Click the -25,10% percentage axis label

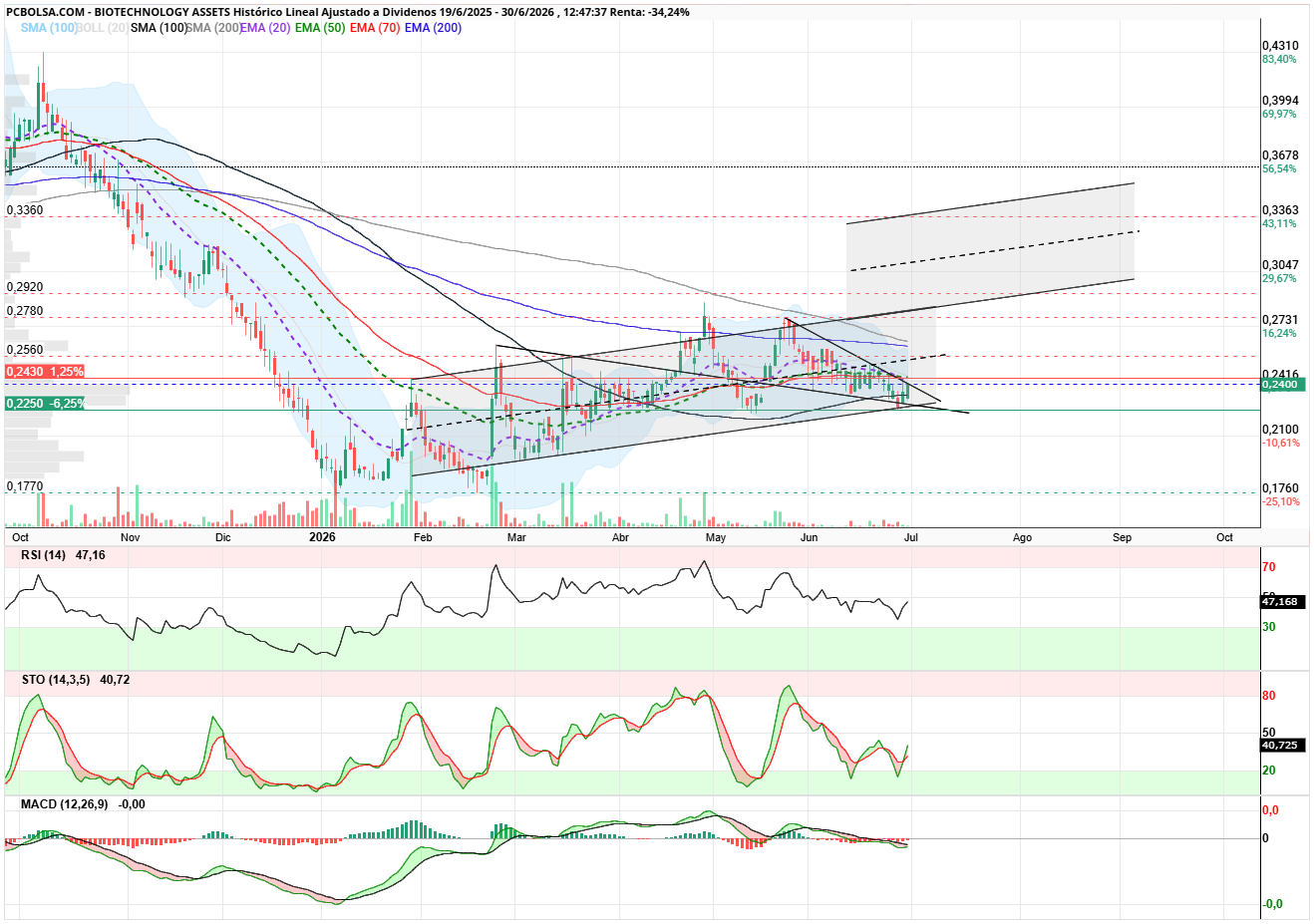point(1281,502)
